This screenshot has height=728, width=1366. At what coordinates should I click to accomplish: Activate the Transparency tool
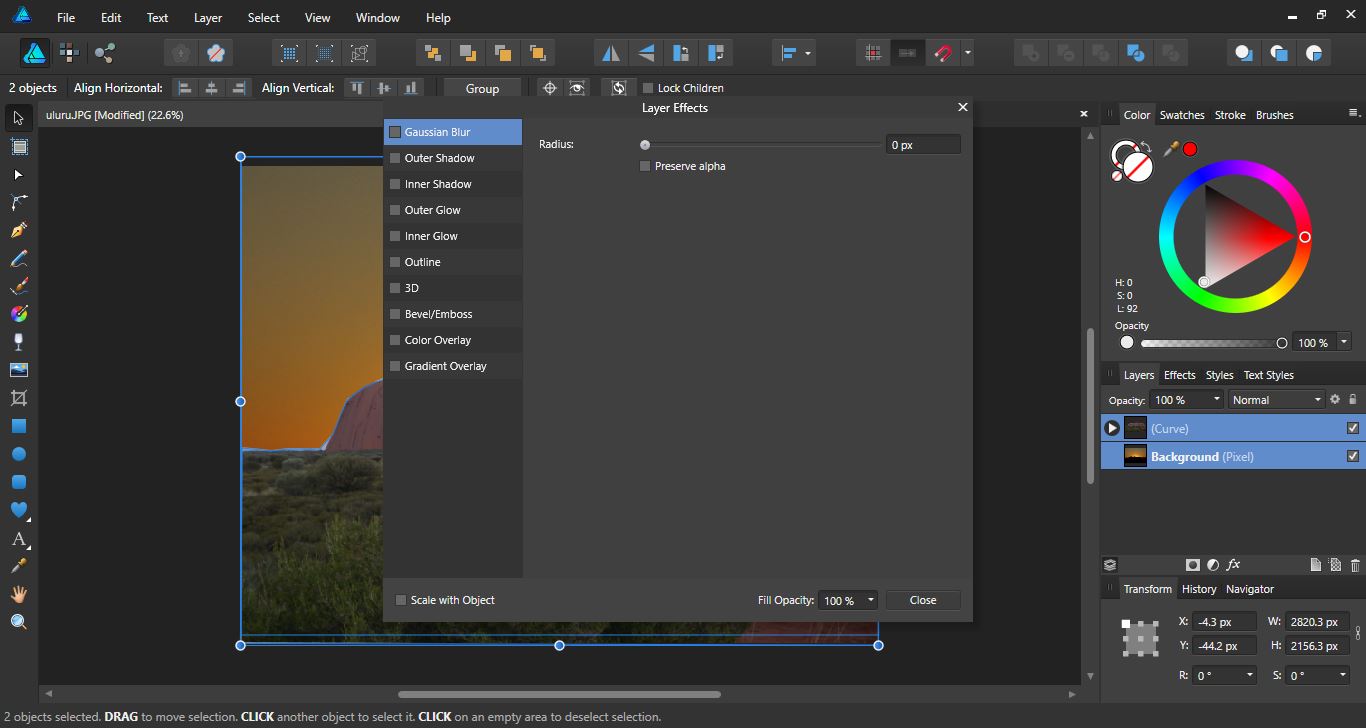[x=16, y=341]
